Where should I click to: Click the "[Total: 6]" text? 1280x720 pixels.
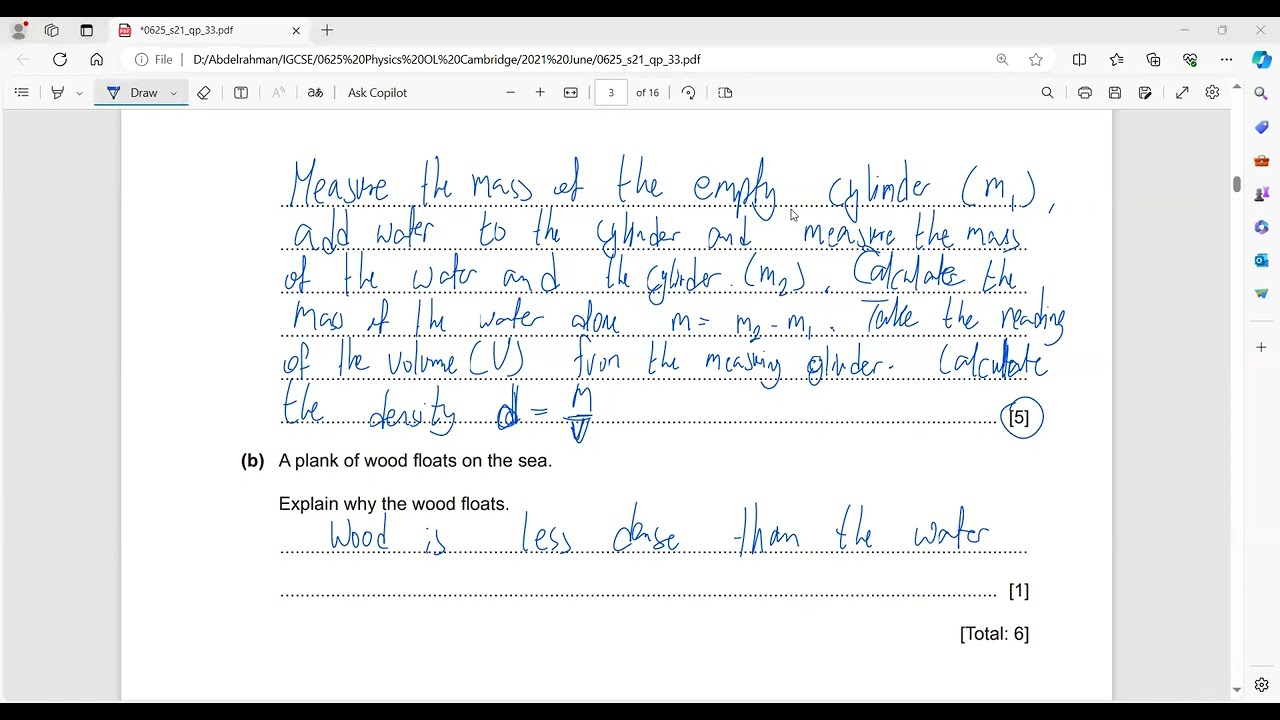point(994,633)
